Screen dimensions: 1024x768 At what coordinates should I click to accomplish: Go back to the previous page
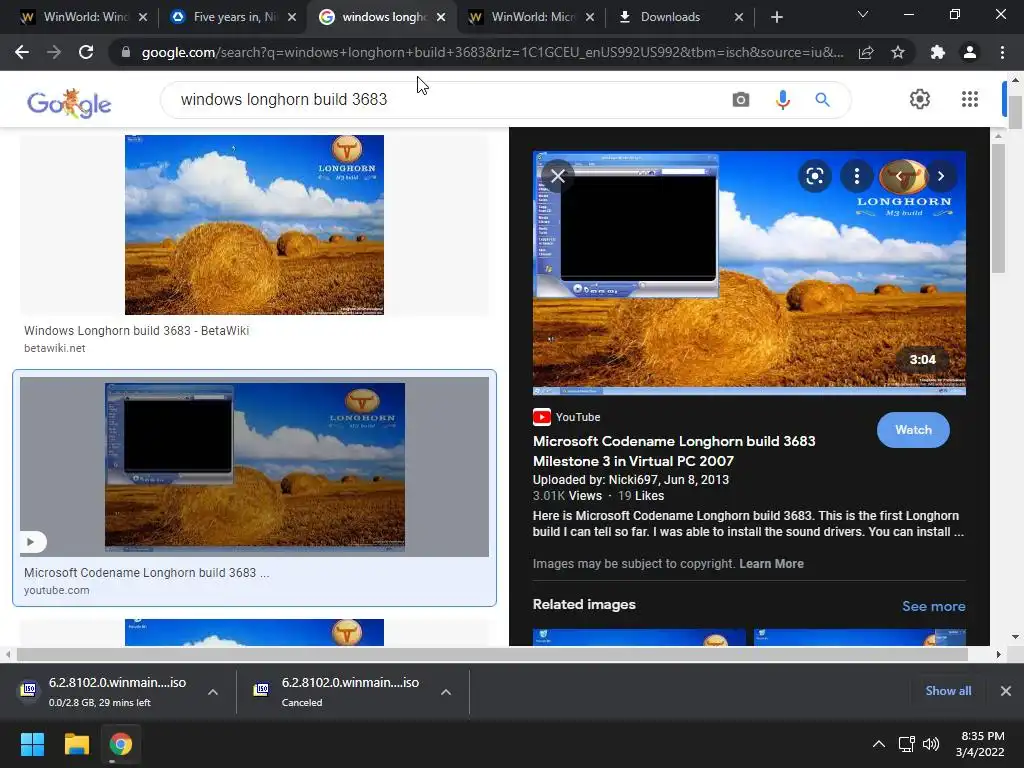pyautogui.click(x=22, y=52)
